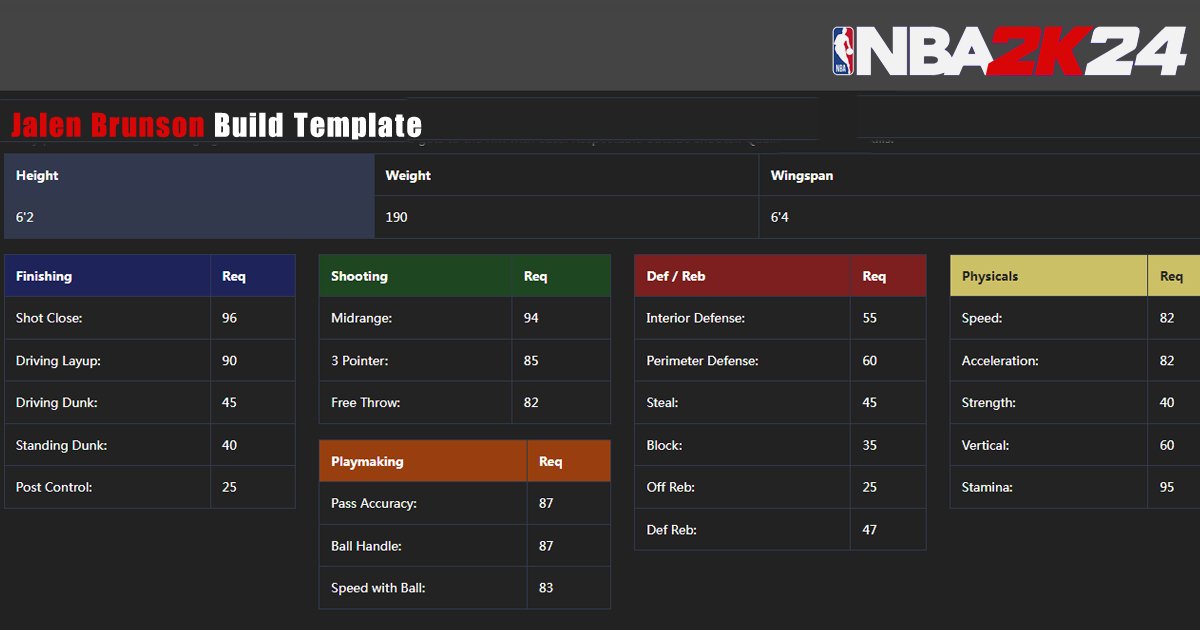
Task: Click the Acceleration row label
Action: point(1000,360)
